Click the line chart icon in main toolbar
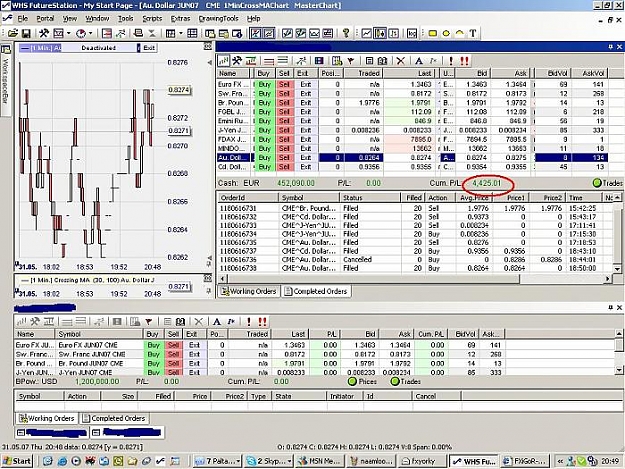This screenshot has height=469, width=625. 366,33
